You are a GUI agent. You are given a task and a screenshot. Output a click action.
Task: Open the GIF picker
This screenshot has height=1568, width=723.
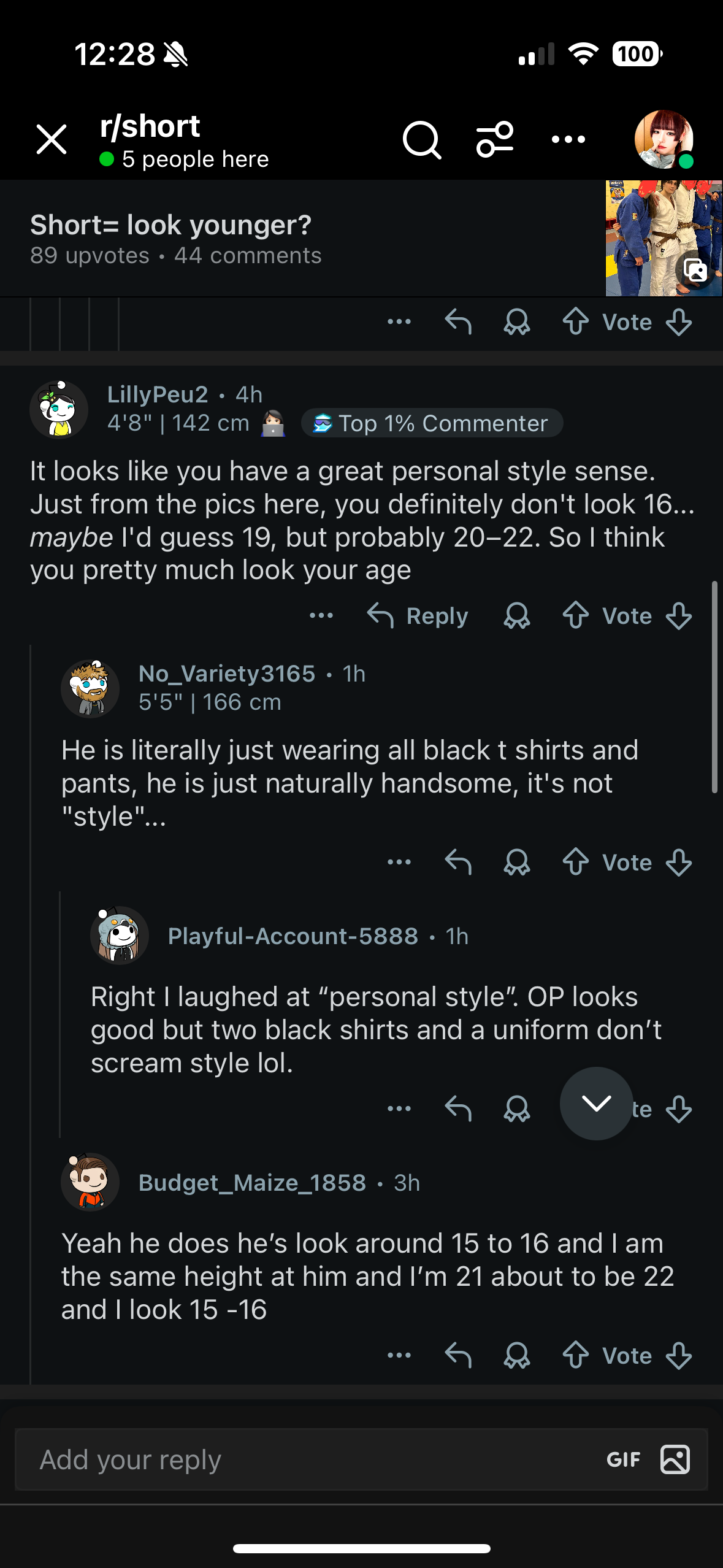pyautogui.click(x=623, y=1460)
